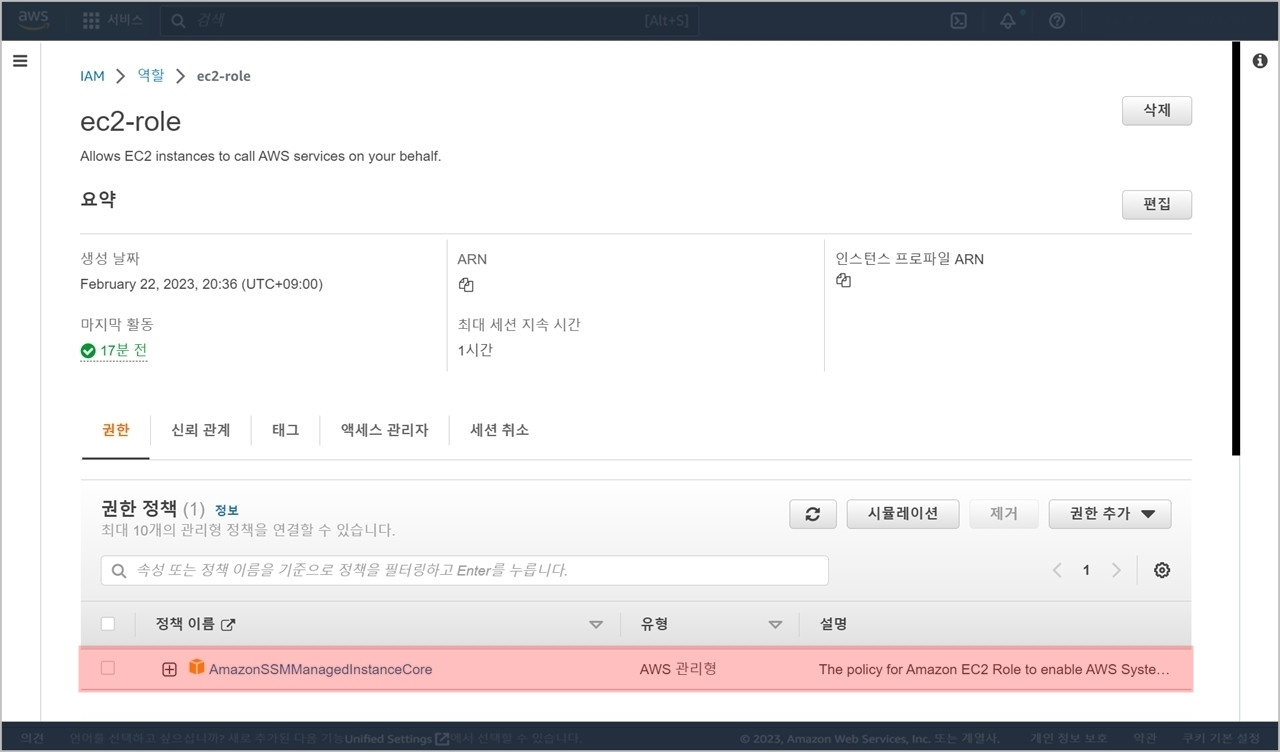Open the info panel icon
The height and width of the screenshot is (752, 1280).
[x=1260, y=61]
